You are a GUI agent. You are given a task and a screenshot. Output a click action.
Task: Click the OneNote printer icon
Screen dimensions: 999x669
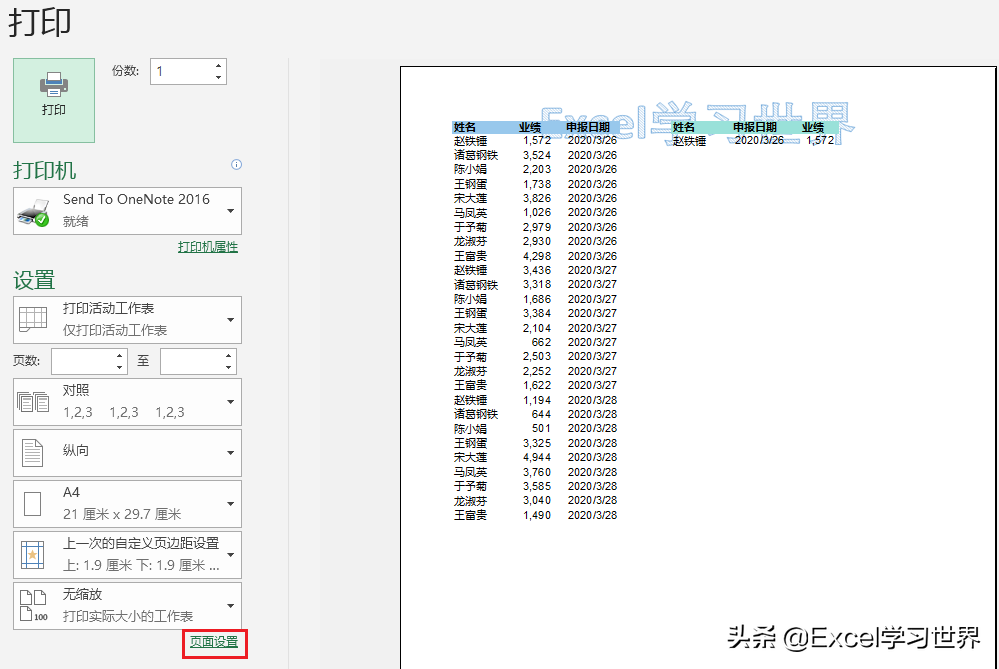coord(33,212)
